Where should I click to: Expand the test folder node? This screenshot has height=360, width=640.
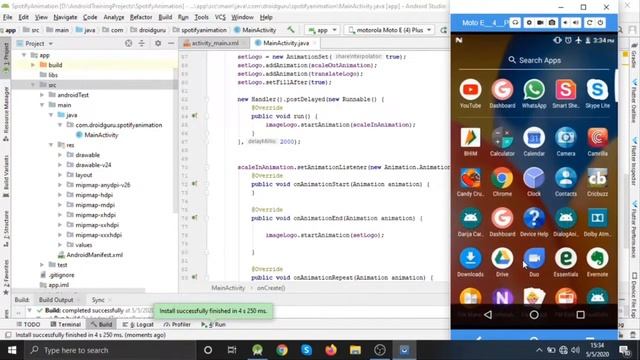click(42, 265)
